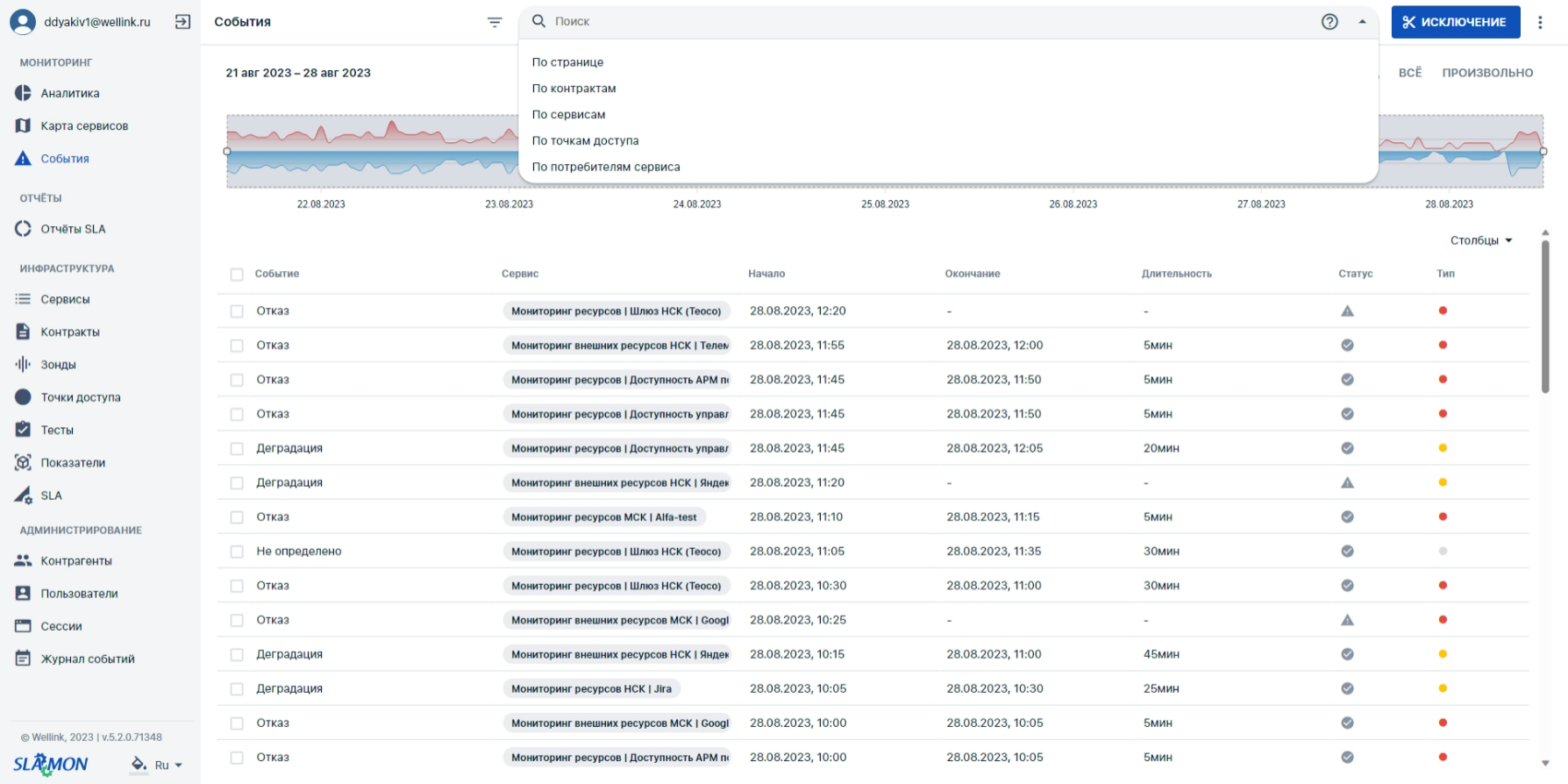Click the Сессии window icon
1568x784 pixels.
click(23, 626)
